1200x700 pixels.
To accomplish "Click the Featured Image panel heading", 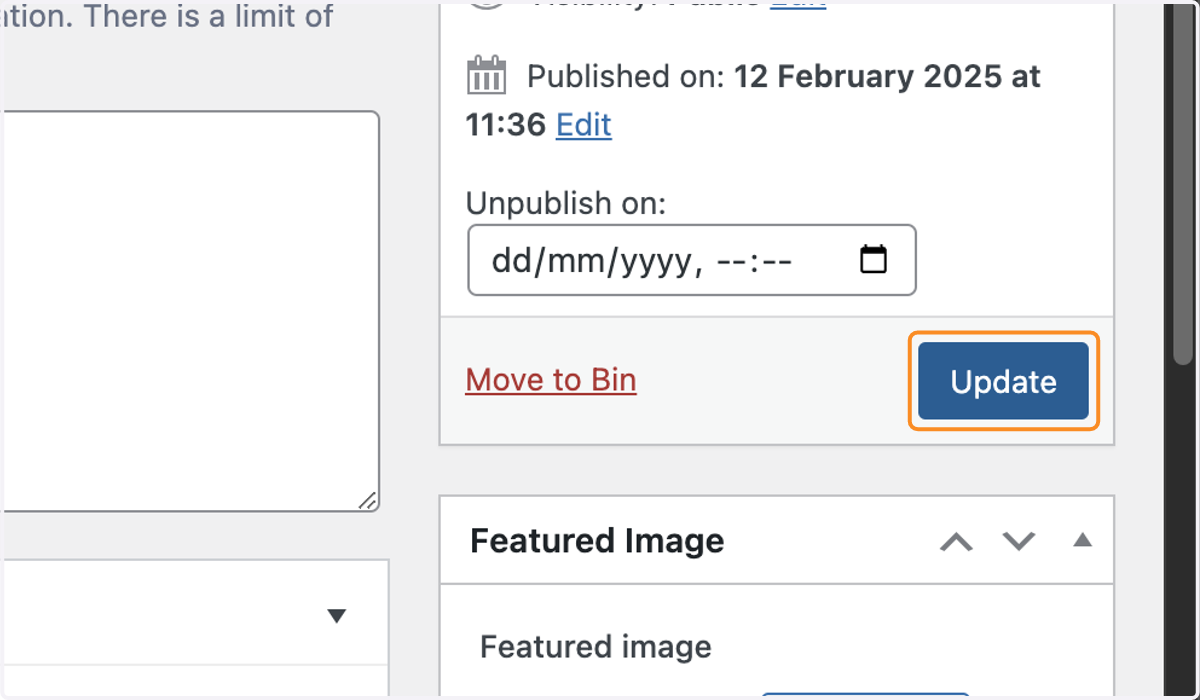I will pos(597,541).
